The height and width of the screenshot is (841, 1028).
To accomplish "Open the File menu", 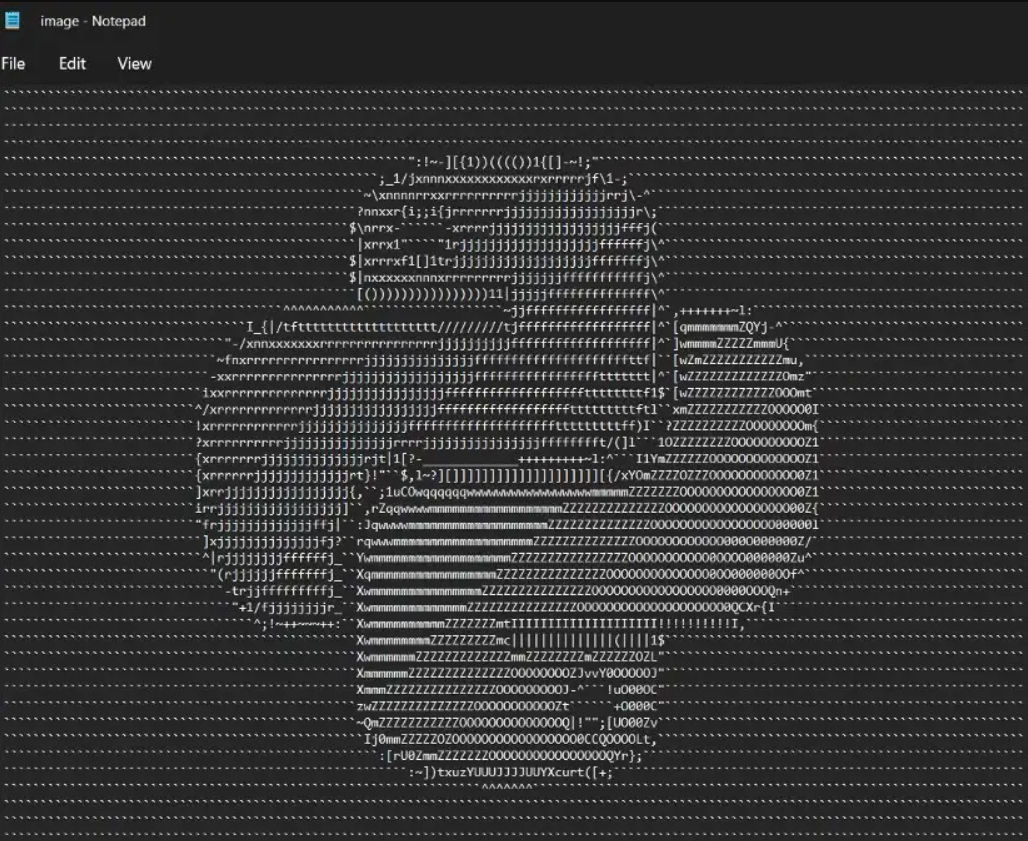I will 13,64.
